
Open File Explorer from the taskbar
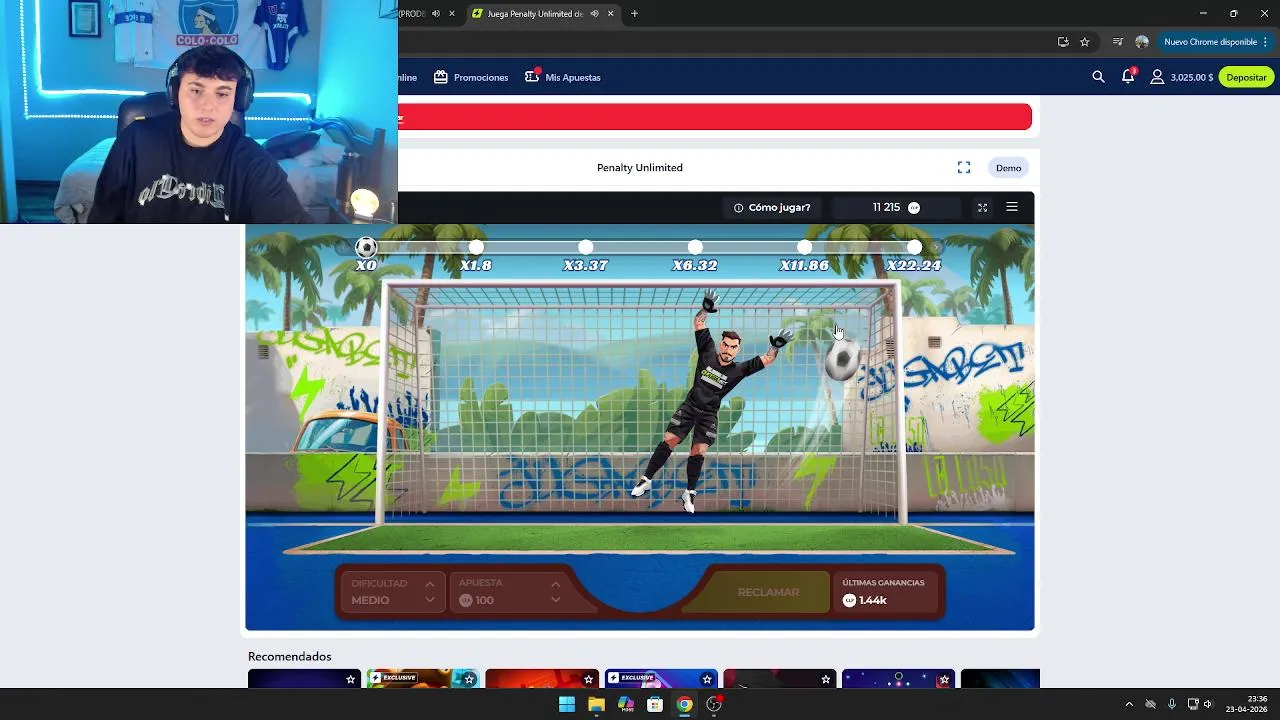pyautogui.click(x=596, y=704)
